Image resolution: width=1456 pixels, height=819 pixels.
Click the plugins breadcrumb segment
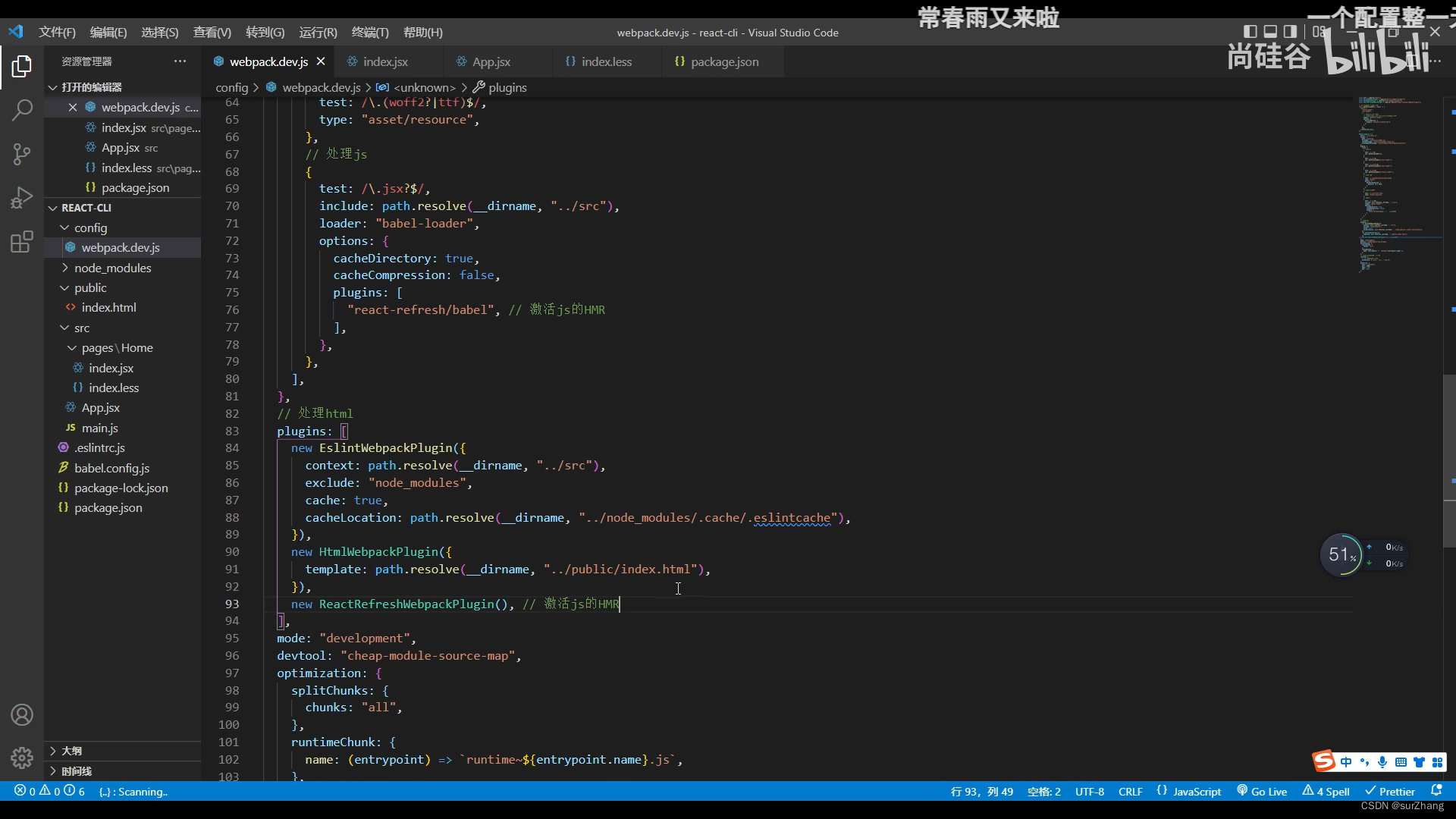[507, 87]
